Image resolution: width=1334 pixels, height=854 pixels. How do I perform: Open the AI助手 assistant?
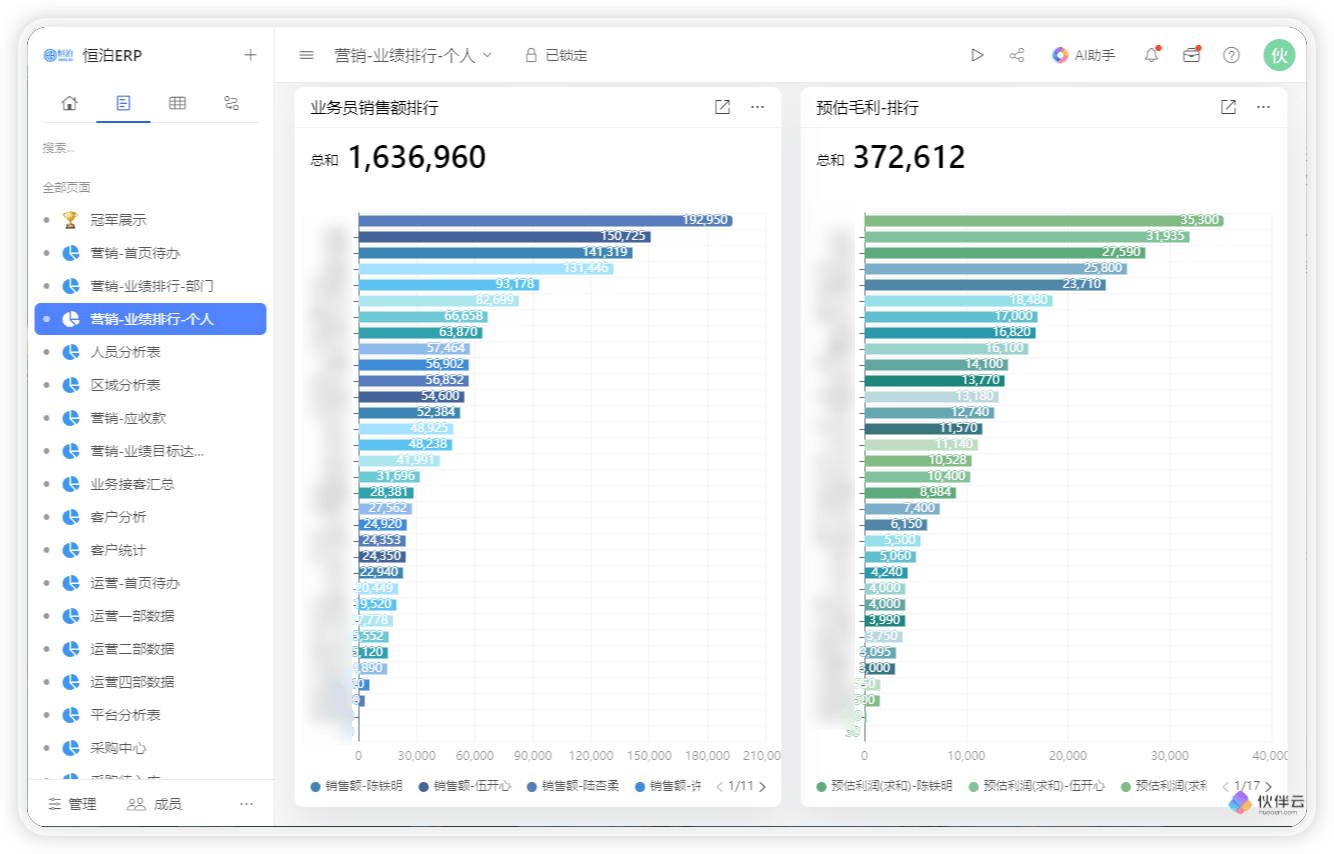click(x=1083, y=55)
